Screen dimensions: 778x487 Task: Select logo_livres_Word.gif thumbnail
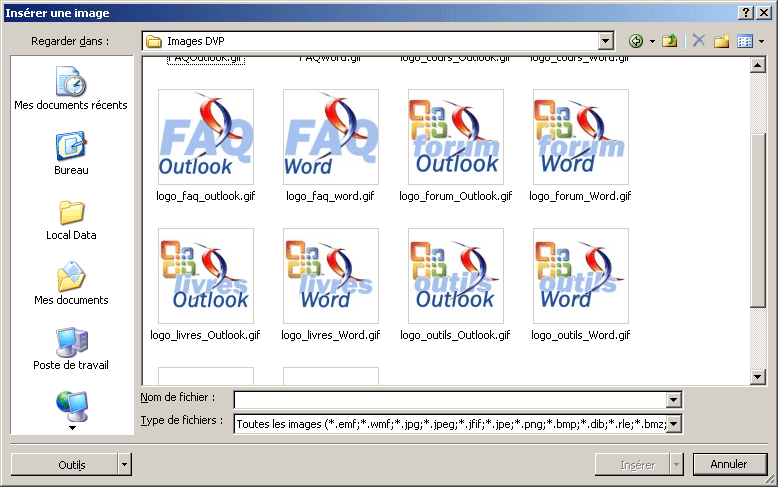pos(331,276)
